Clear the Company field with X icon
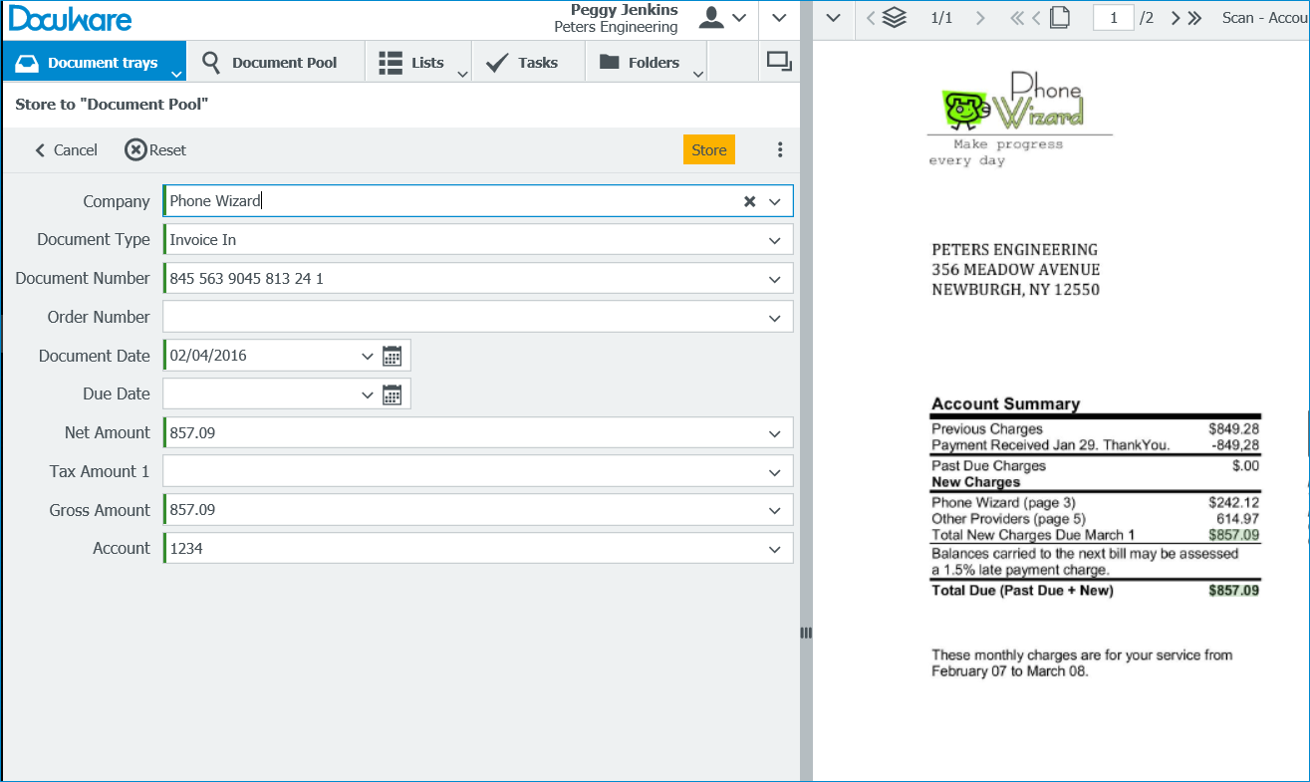The image size is (1310, 782). pyautogui.click(x=749, y=201)
